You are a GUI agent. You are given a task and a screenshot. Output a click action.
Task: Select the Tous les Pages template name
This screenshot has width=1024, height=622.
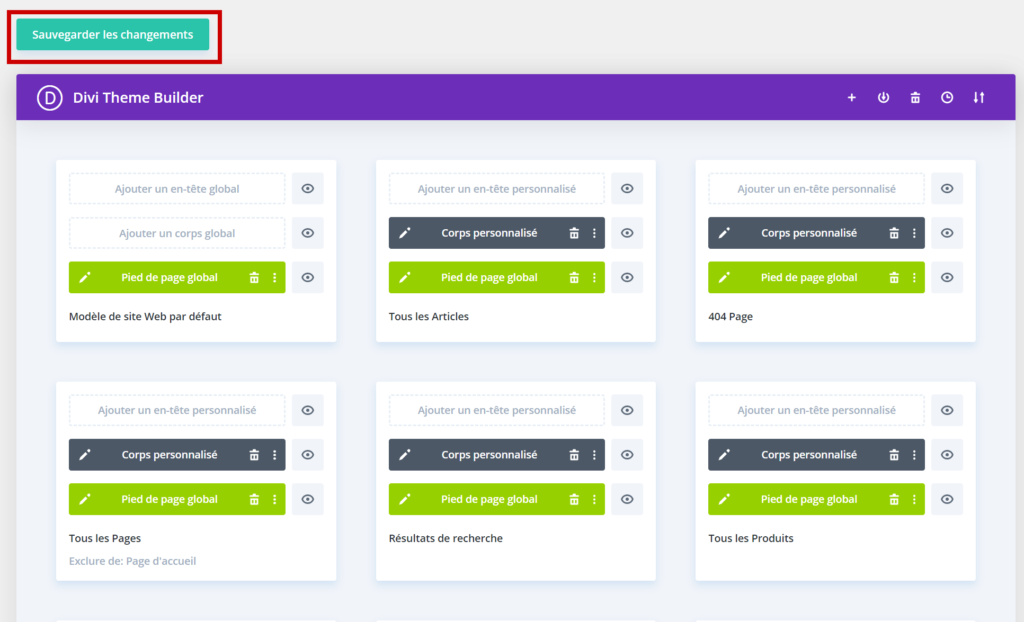pos(105,538)
